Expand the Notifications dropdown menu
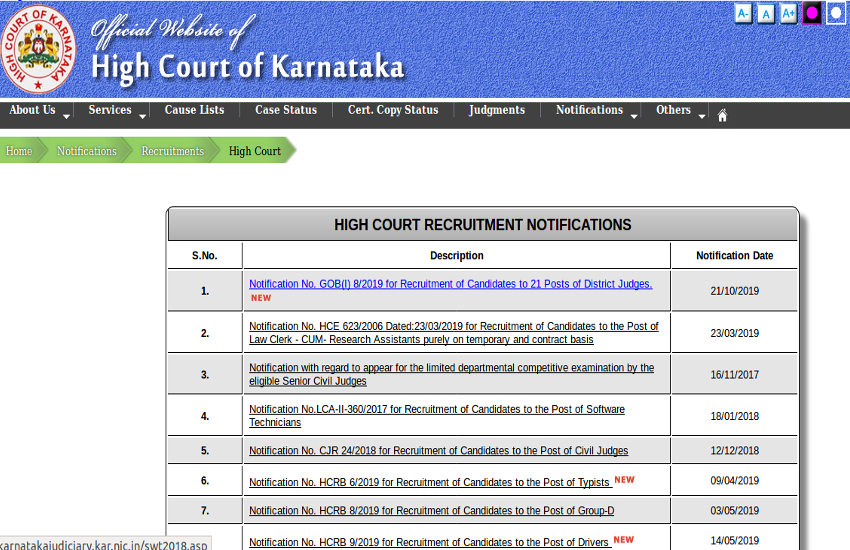This screenshot has width=850, height=550. [596, 111]
